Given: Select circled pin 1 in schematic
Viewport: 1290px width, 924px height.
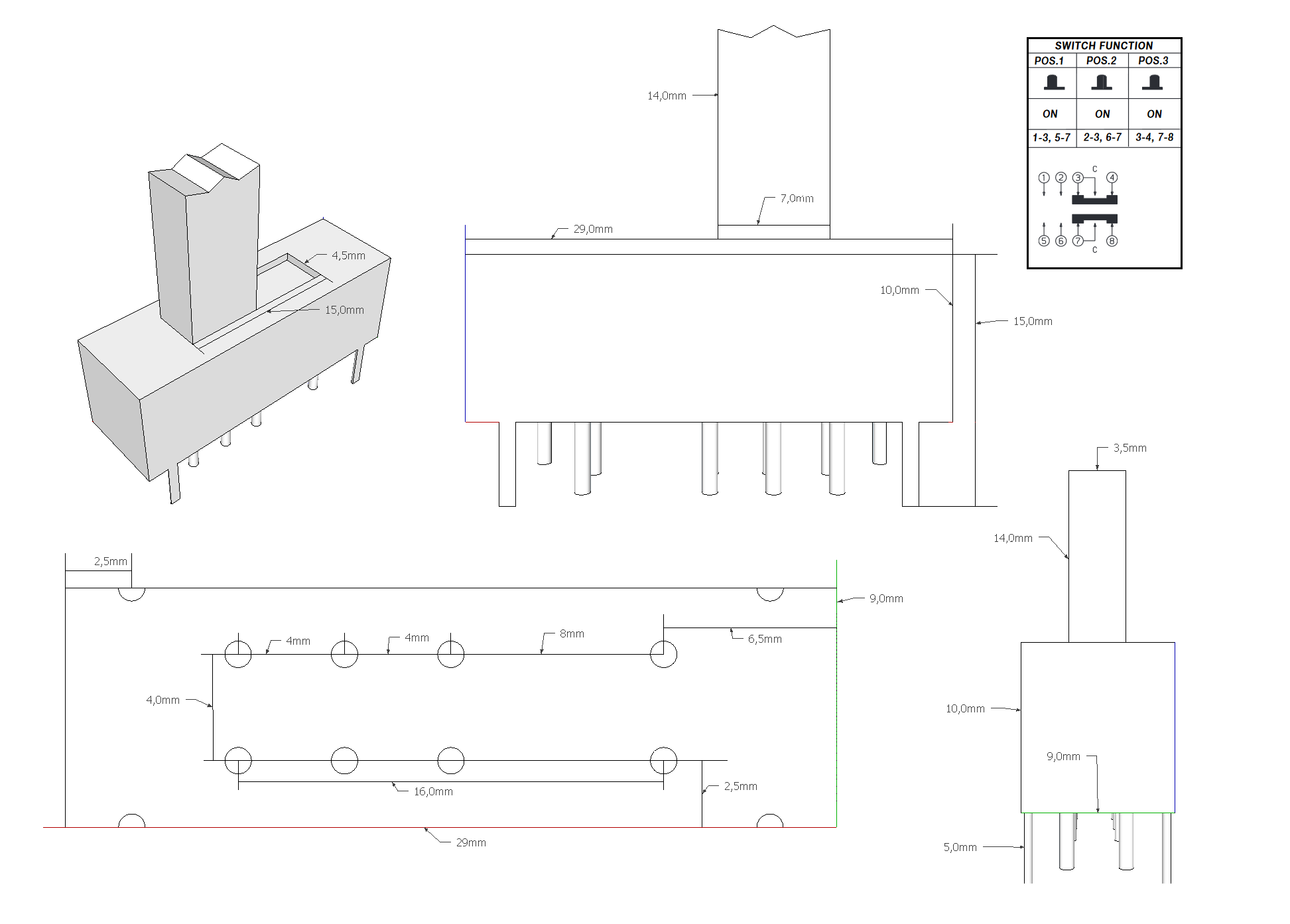Looking at the screenshot, I should pyautogui.click(x=1044, y=178).
